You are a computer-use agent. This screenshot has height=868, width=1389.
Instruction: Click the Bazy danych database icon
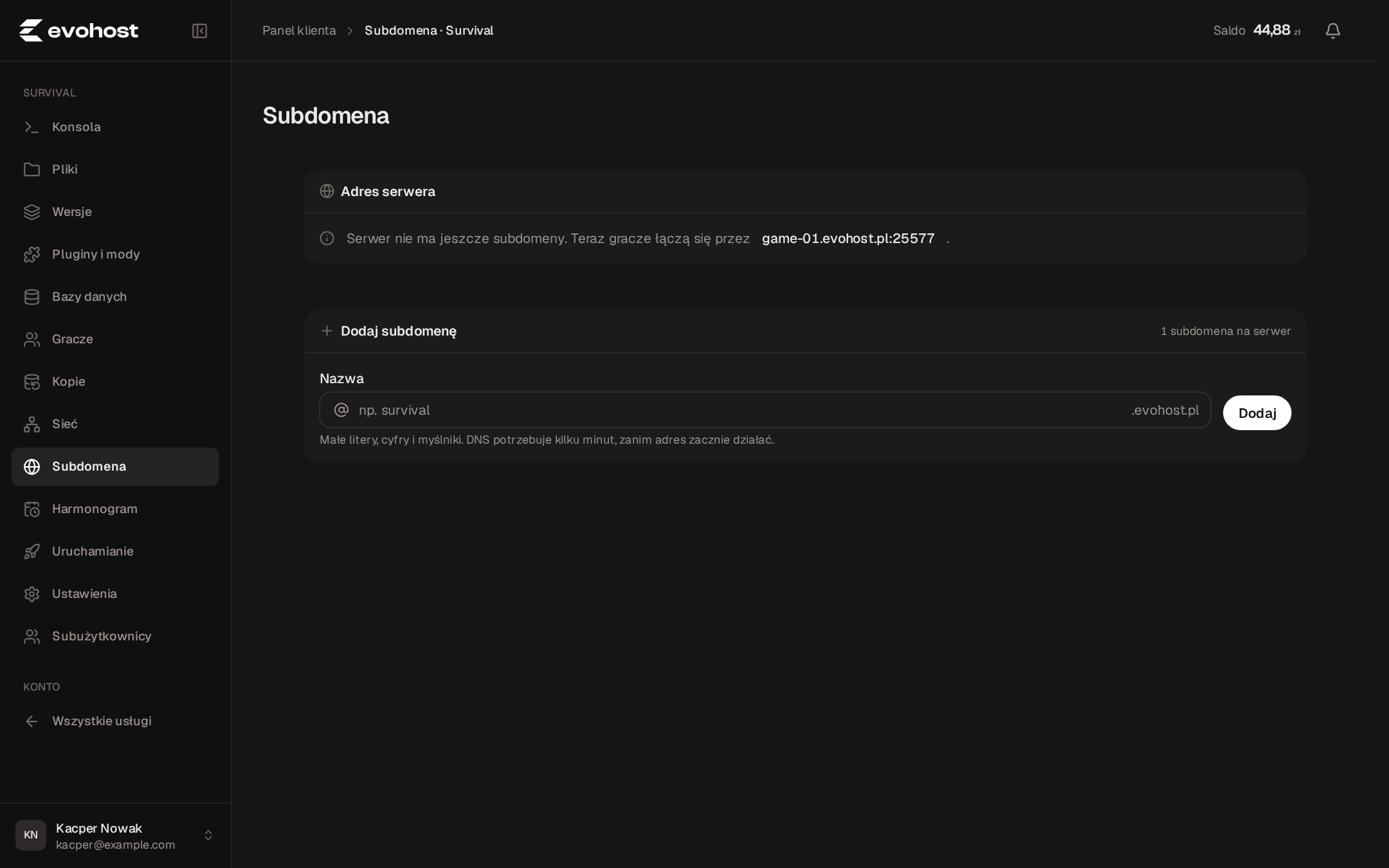tap(32, 297)
